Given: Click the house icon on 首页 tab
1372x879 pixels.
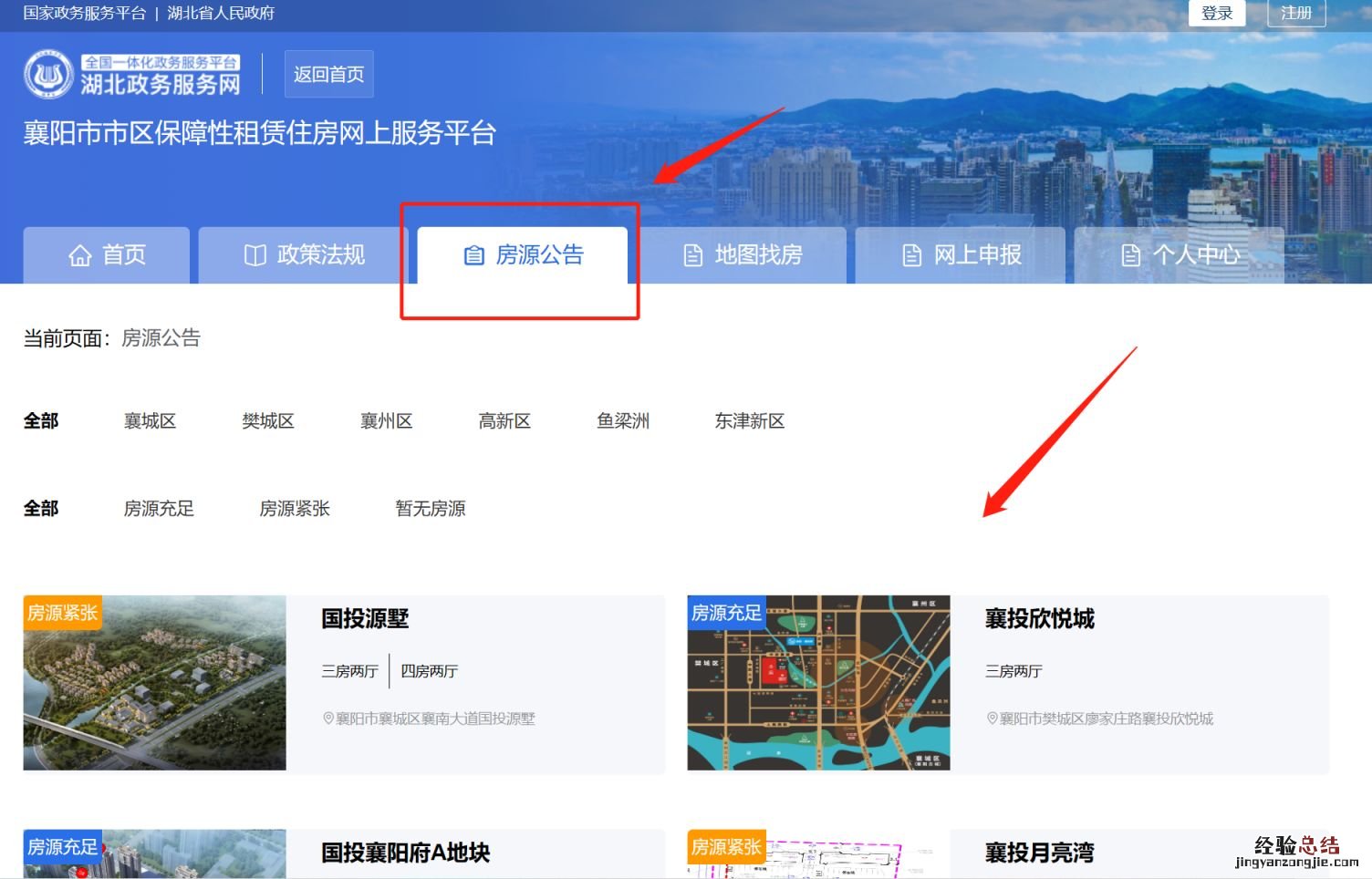Looking at the screenshot, I should point(80,256).
